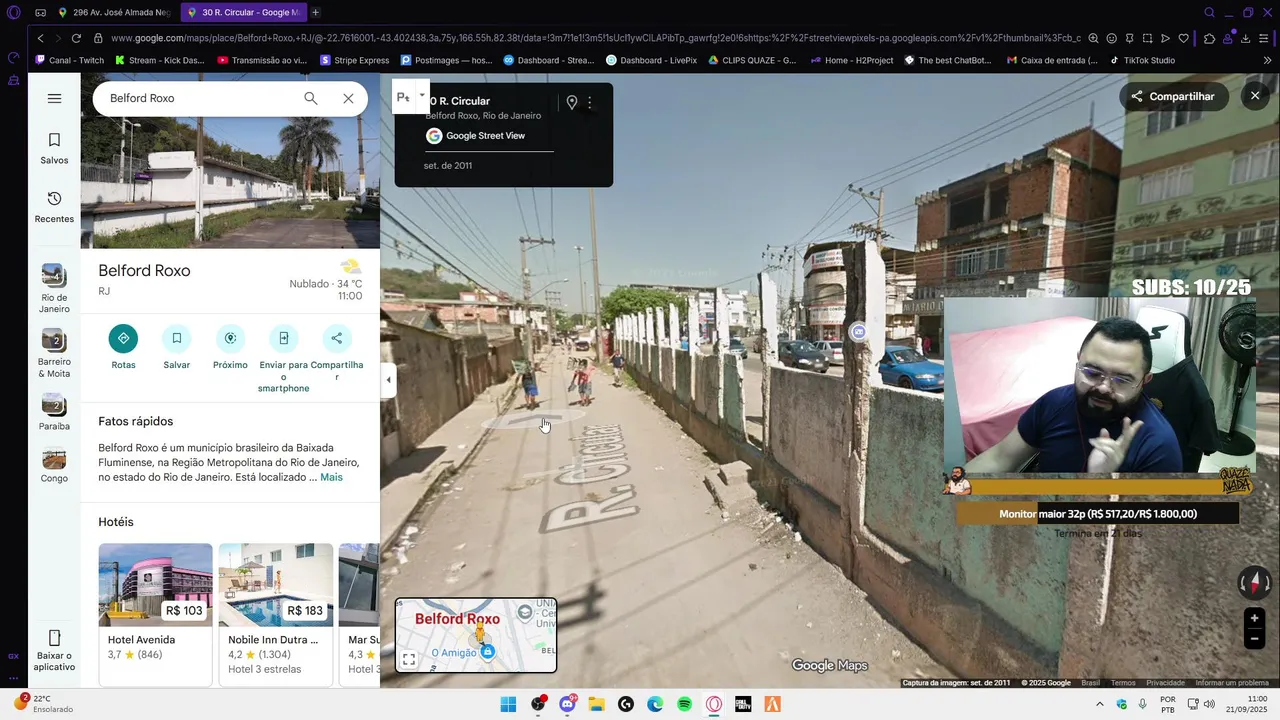Switch to the 296 Av. José Almada tab
Image resolution: width=1280 pixels, height=720 pixels.
tap(115, 12)
